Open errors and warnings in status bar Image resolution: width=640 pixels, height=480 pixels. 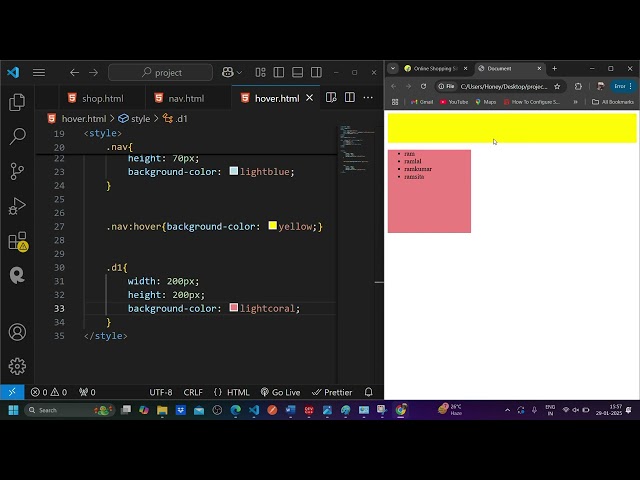[x=49, y=392]
